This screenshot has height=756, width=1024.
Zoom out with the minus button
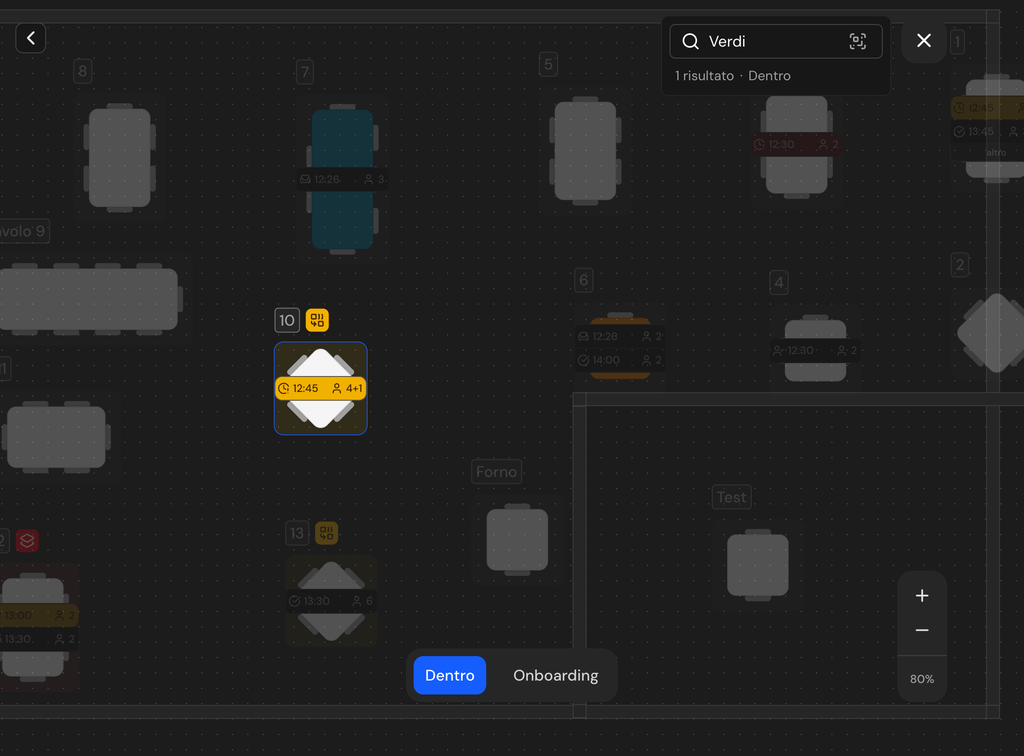point(921,630)
